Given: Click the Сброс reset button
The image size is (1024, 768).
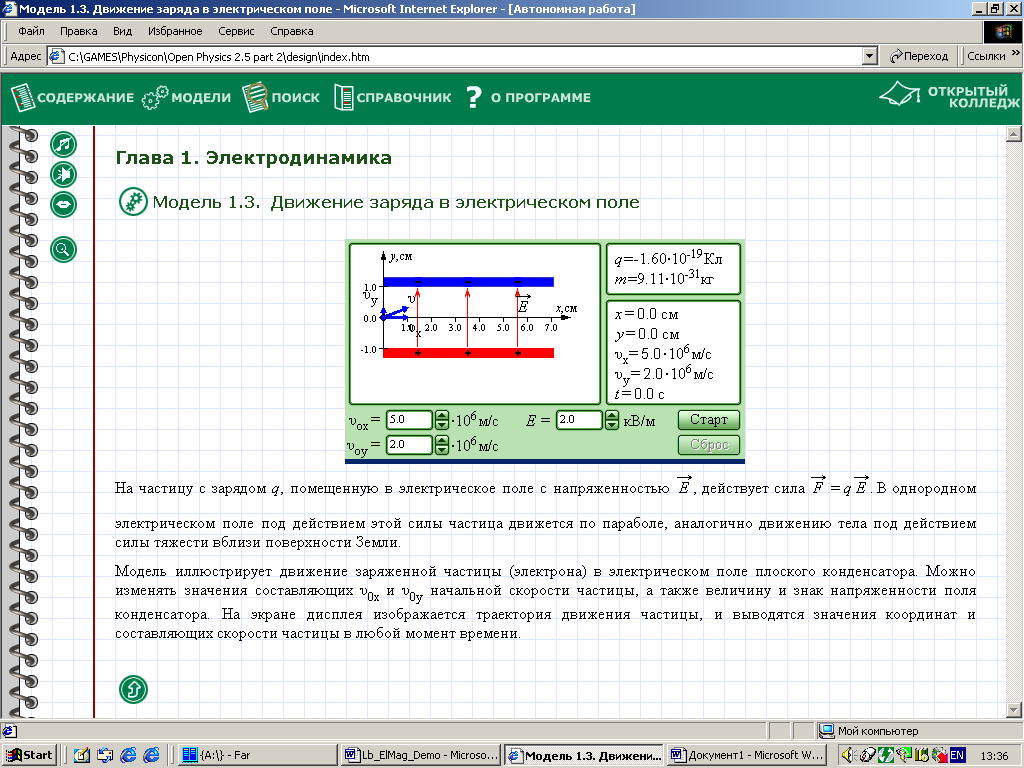Looking at the screenshot, I should coord(709,445).
